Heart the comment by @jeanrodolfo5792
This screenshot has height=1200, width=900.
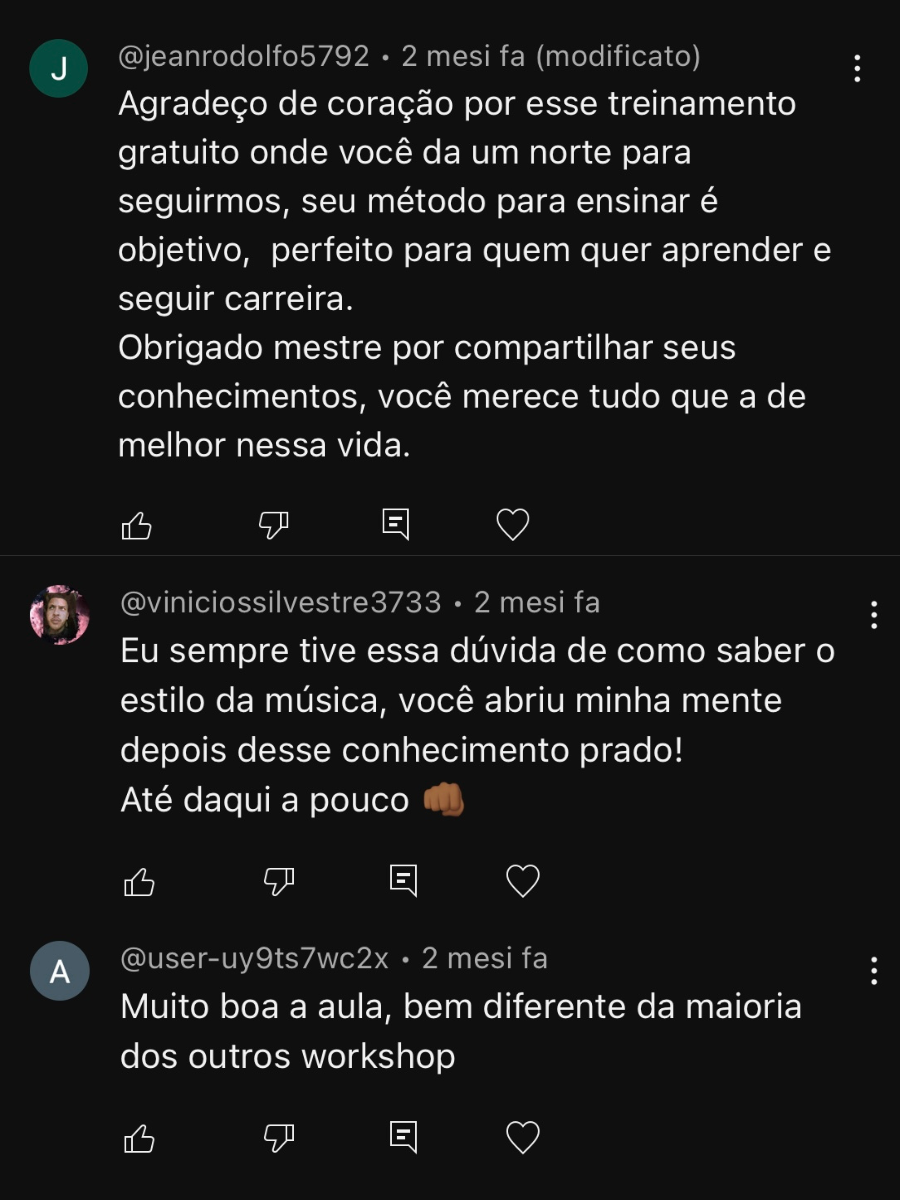[x=513, y=524]
